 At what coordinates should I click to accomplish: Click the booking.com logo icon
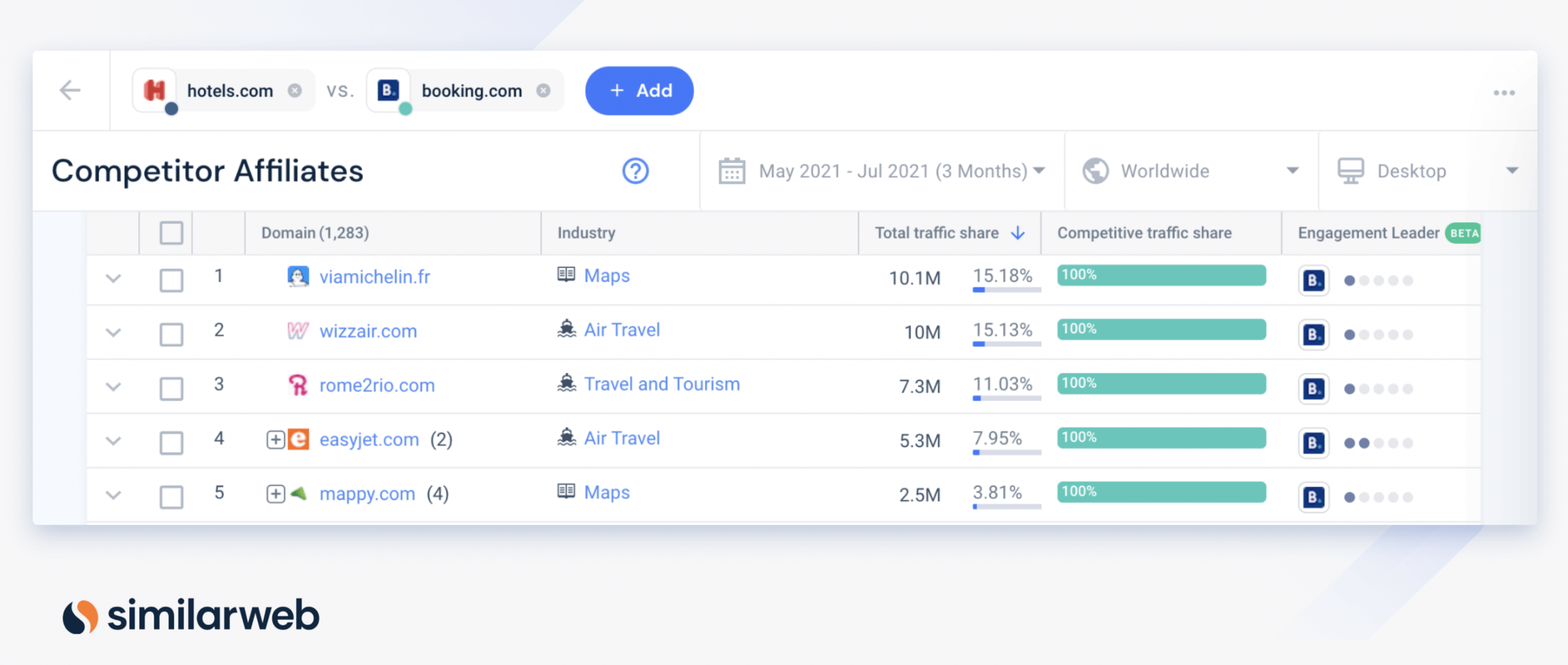pyautogui.click(x=388, y=90)
